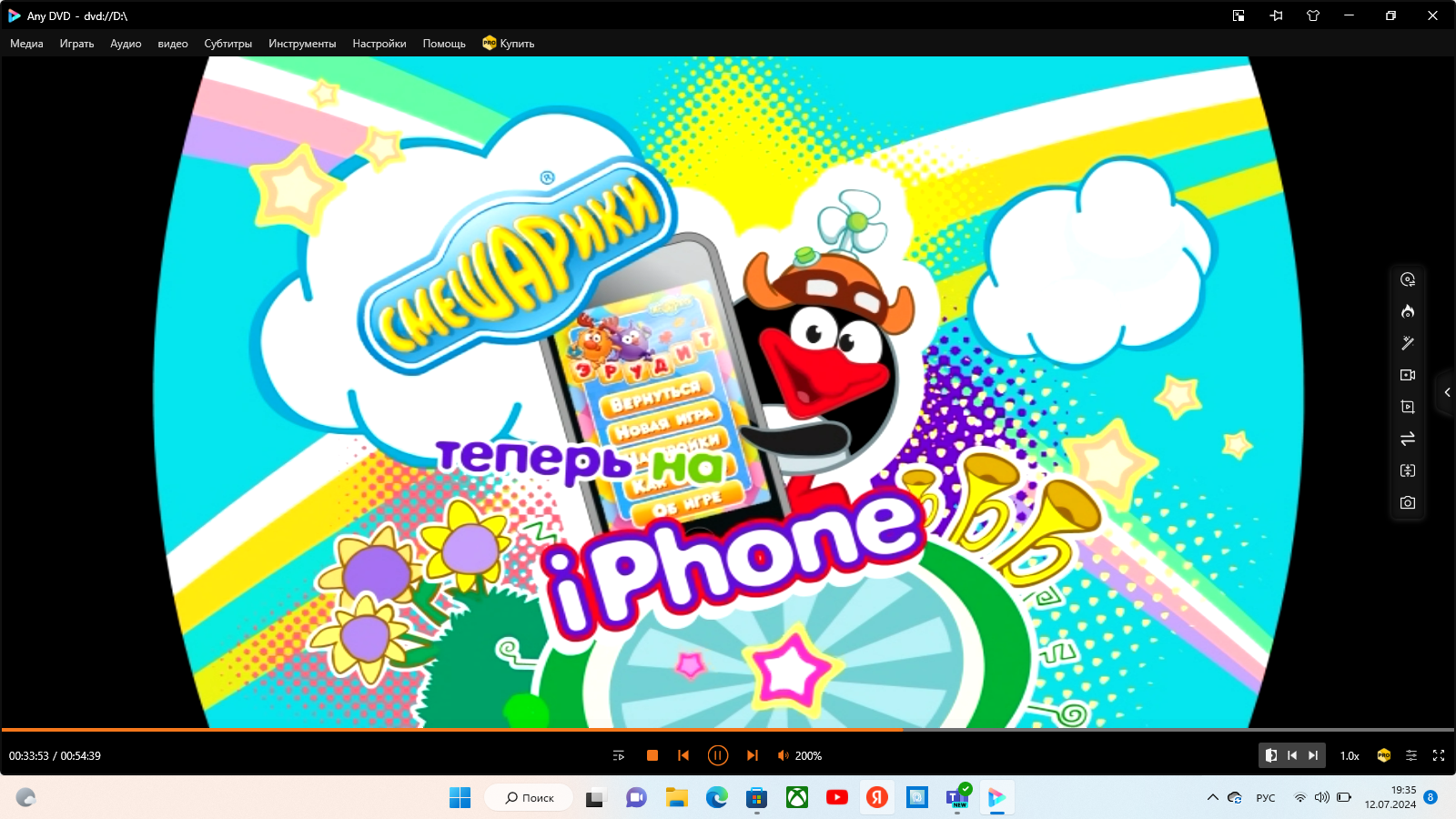
Task: Take a snapshot with the camera icon
Action: 1408,502
